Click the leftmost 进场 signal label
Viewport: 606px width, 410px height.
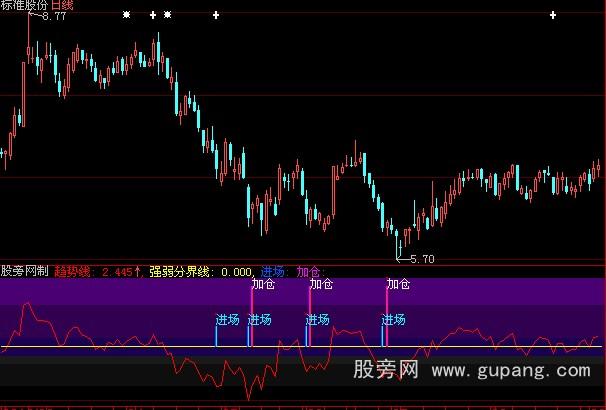point(227,320)
